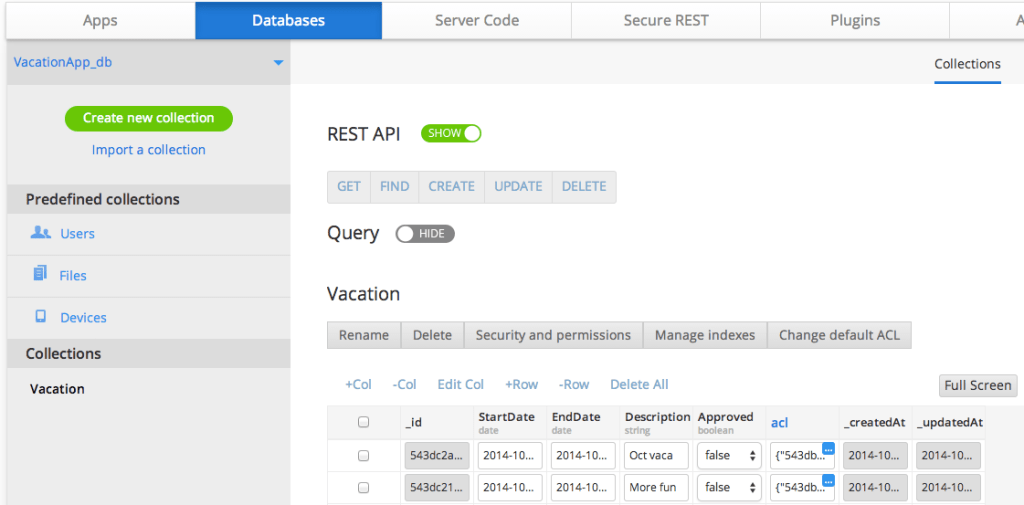Image resolution: width=1024 pixels, height=505 pixels.
Task: Click the FIND REST button
Action: (x=394, y=187)
